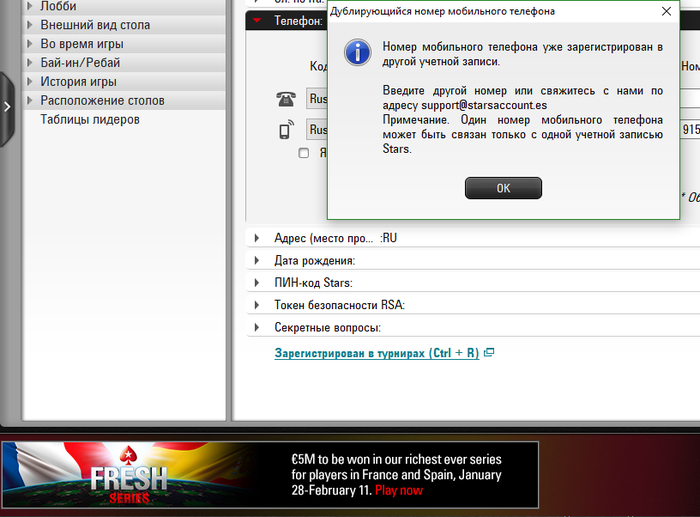
Task: Expand Расположение столов section
Action: [124, 100]
